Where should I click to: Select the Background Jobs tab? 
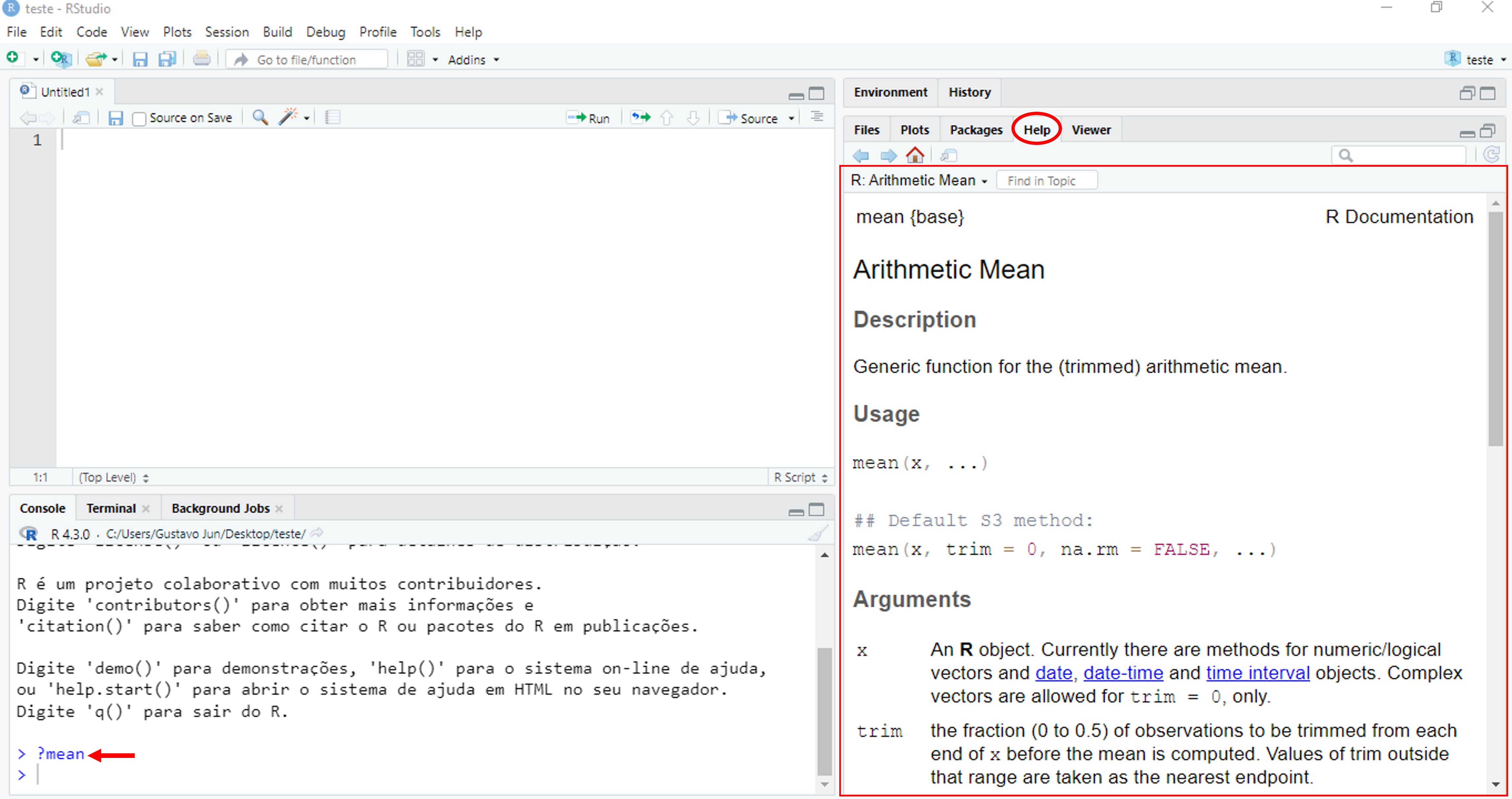pos(220,508)
